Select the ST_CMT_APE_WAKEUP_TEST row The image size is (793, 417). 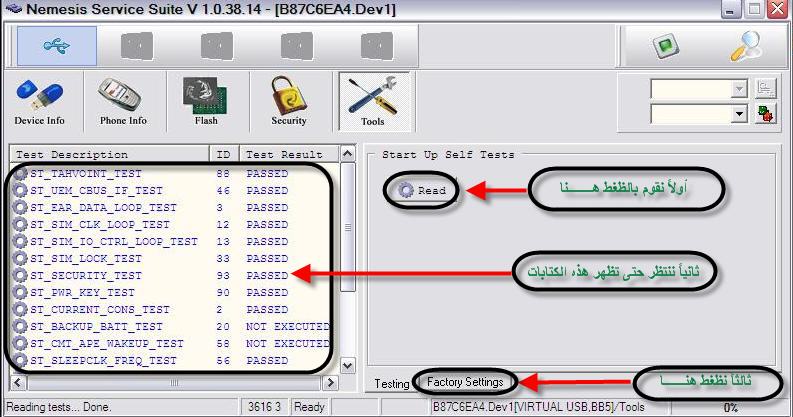(x=175, y=343)
